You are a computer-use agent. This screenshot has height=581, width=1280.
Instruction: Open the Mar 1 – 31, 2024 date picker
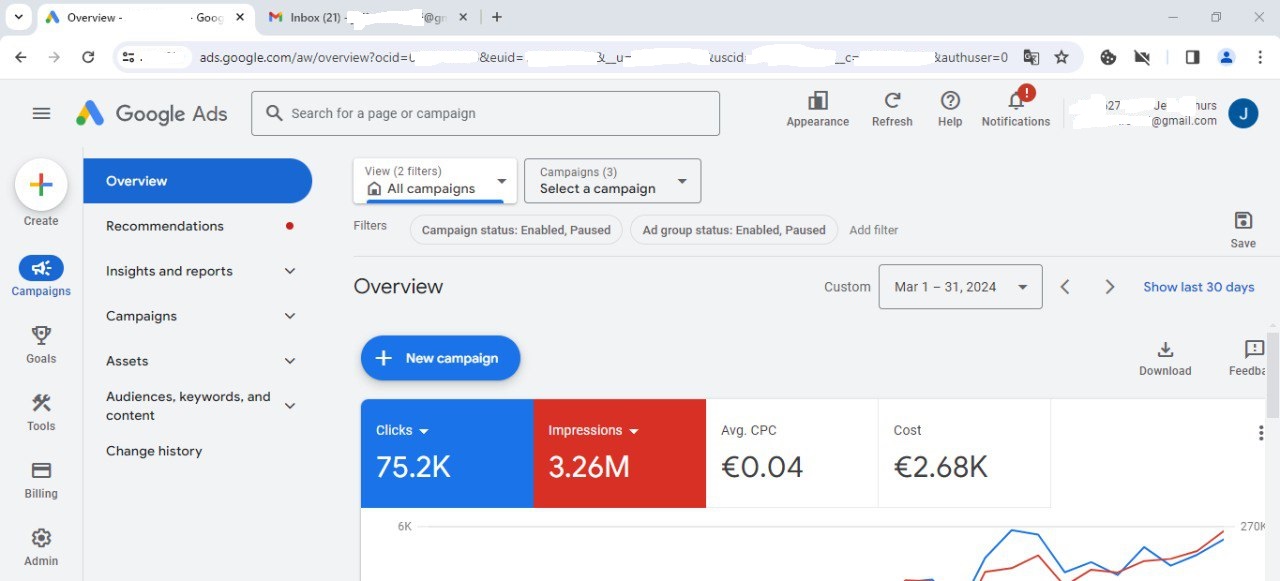[960, 287]
